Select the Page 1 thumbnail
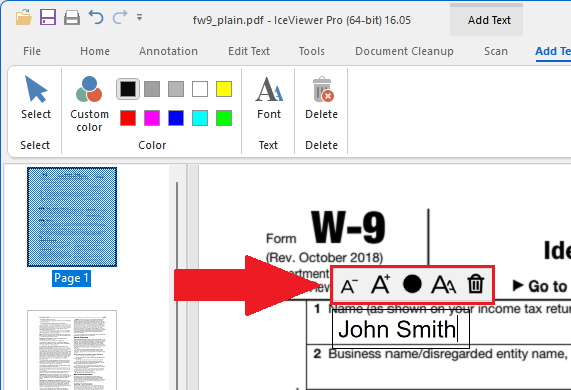571x390 pixels. (x=72, y=217)
